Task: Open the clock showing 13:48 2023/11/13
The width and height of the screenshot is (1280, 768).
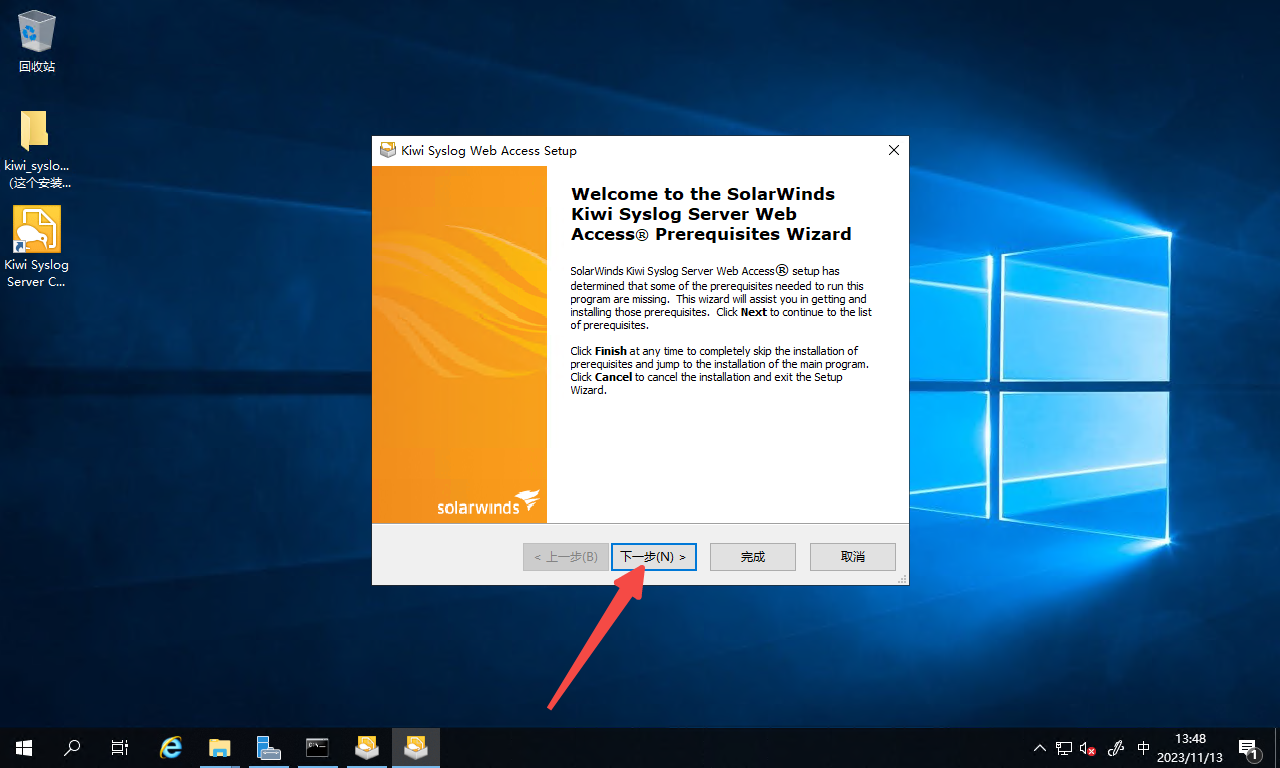Action: pos(1190,748)
